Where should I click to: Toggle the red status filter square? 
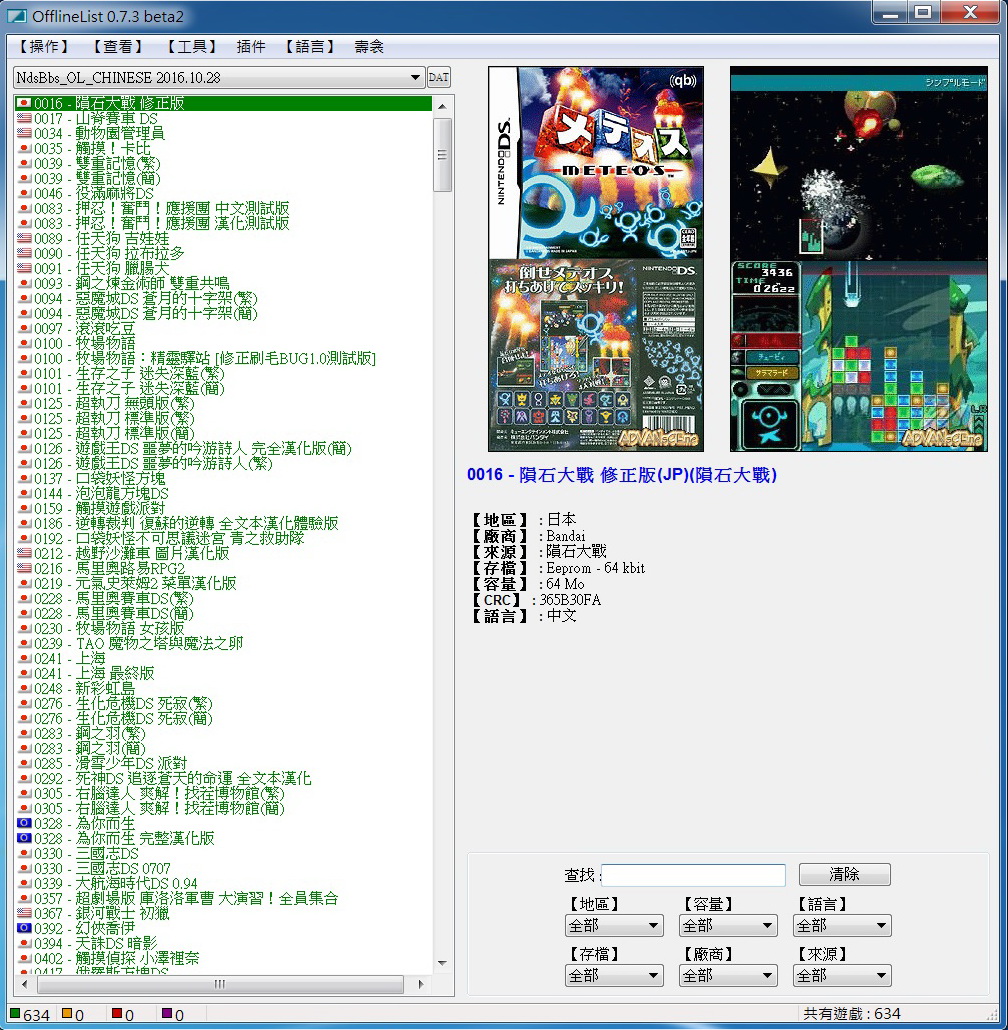117,1014
